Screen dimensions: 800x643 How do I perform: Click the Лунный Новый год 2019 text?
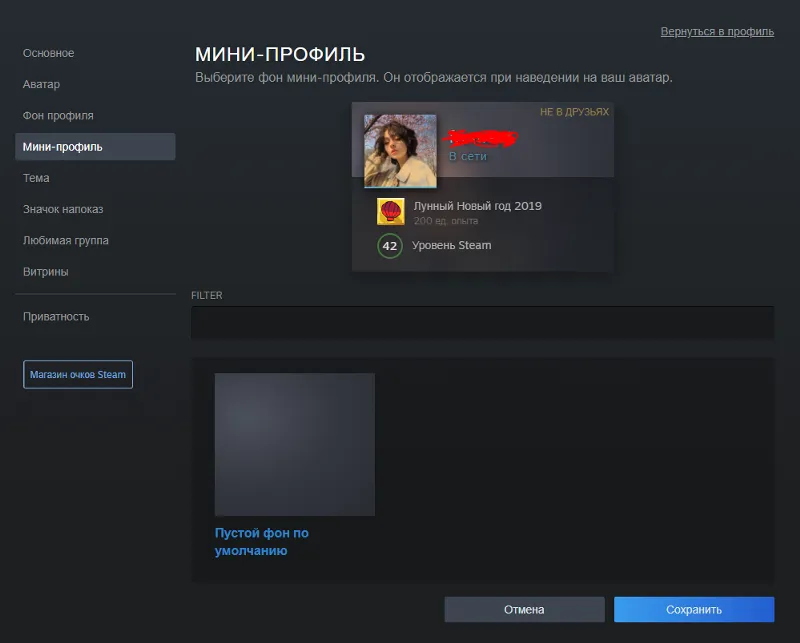478,206
